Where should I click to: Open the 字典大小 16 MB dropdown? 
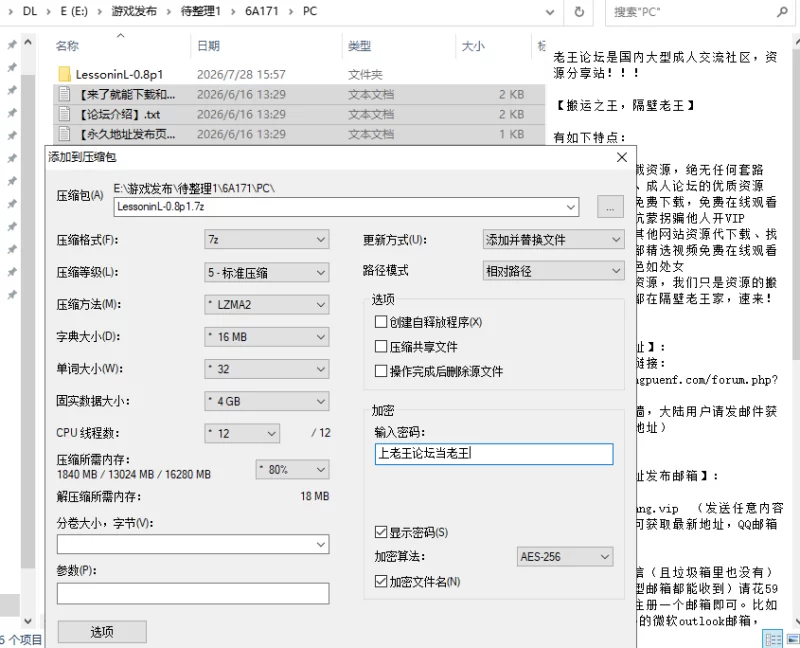click(x=266, y=337)
